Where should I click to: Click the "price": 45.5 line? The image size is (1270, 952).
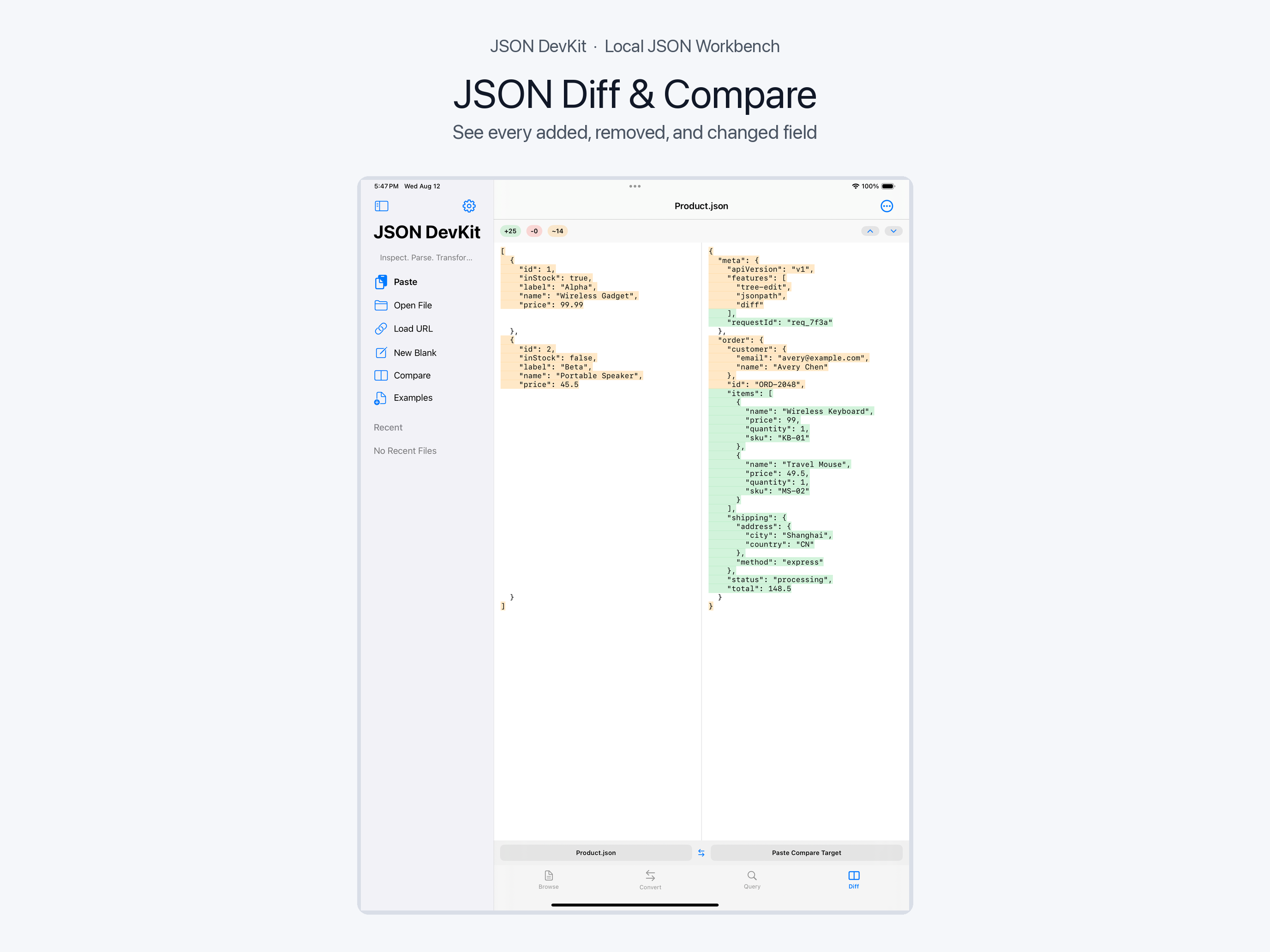coord(548,385)
